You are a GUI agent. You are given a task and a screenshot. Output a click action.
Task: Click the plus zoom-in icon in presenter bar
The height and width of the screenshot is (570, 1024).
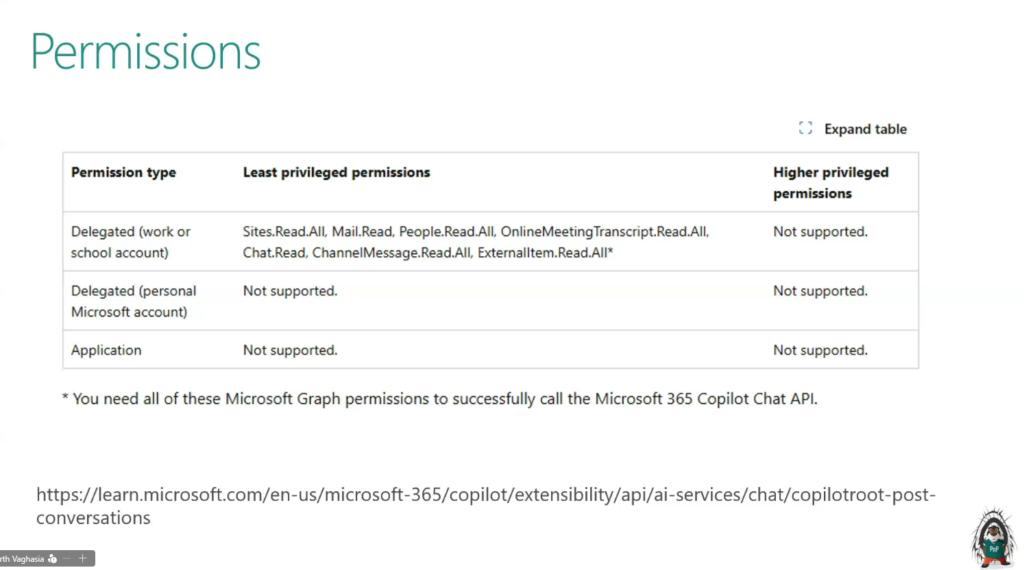(x=83, y=559)
